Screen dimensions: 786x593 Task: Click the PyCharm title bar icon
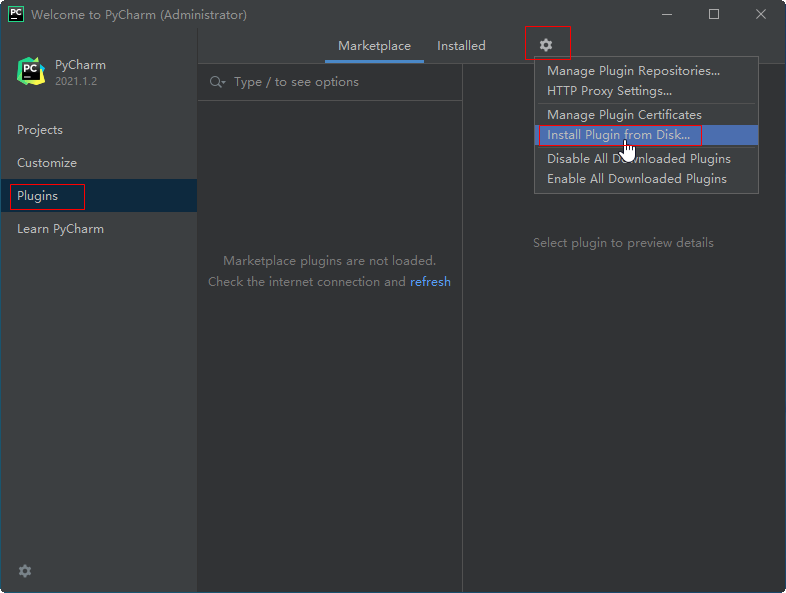[16, 14]
